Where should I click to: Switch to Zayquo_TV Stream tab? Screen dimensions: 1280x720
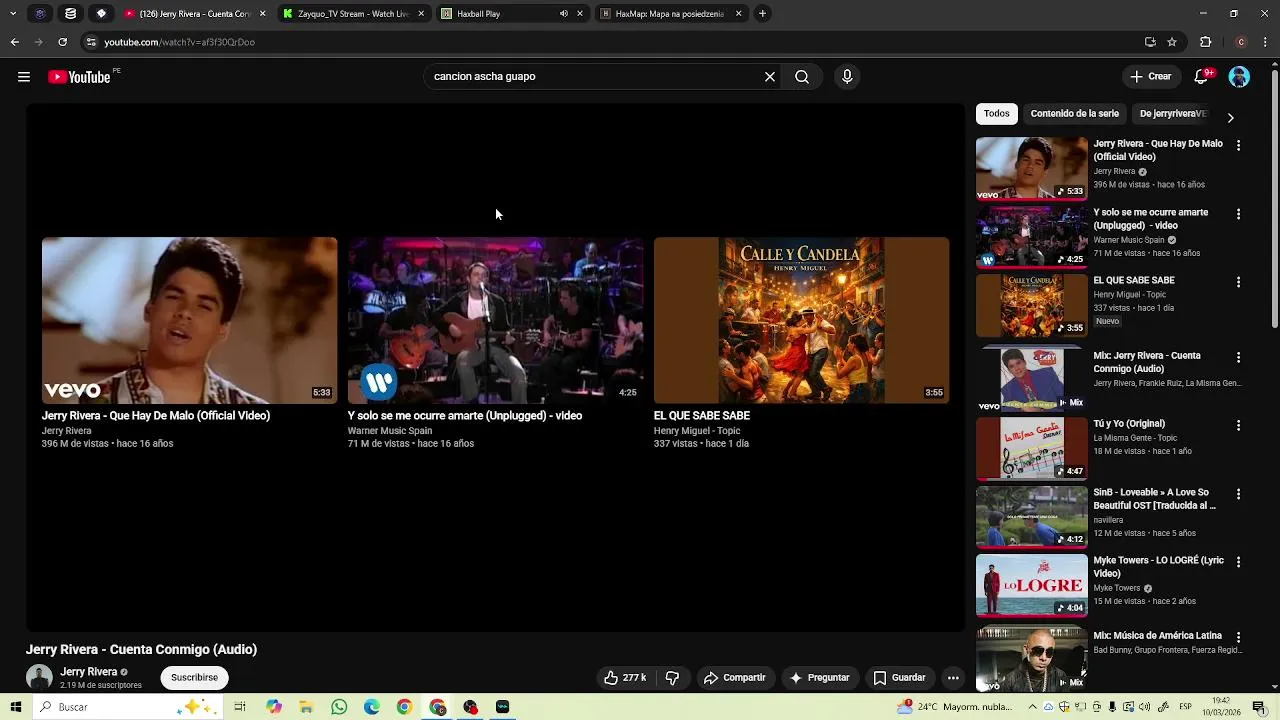click(x=351, y=14)
